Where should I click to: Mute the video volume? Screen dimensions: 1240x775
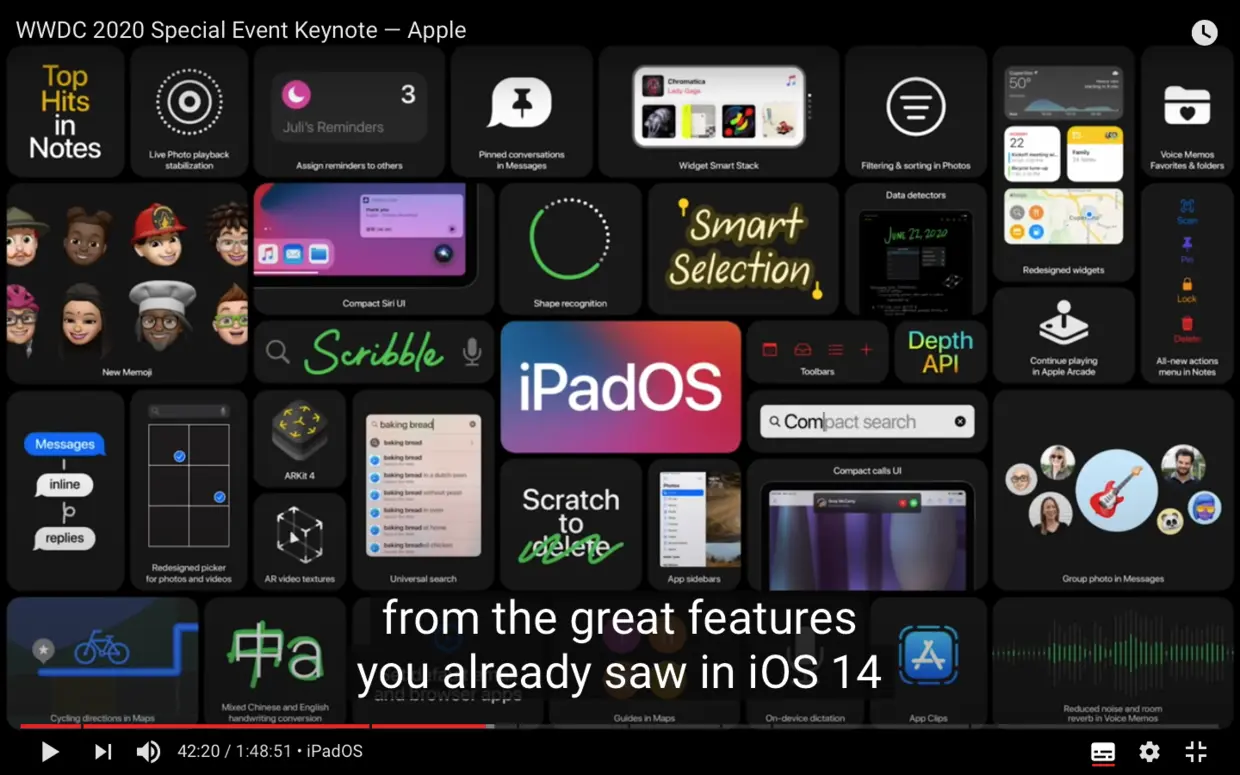coord(148,751)
